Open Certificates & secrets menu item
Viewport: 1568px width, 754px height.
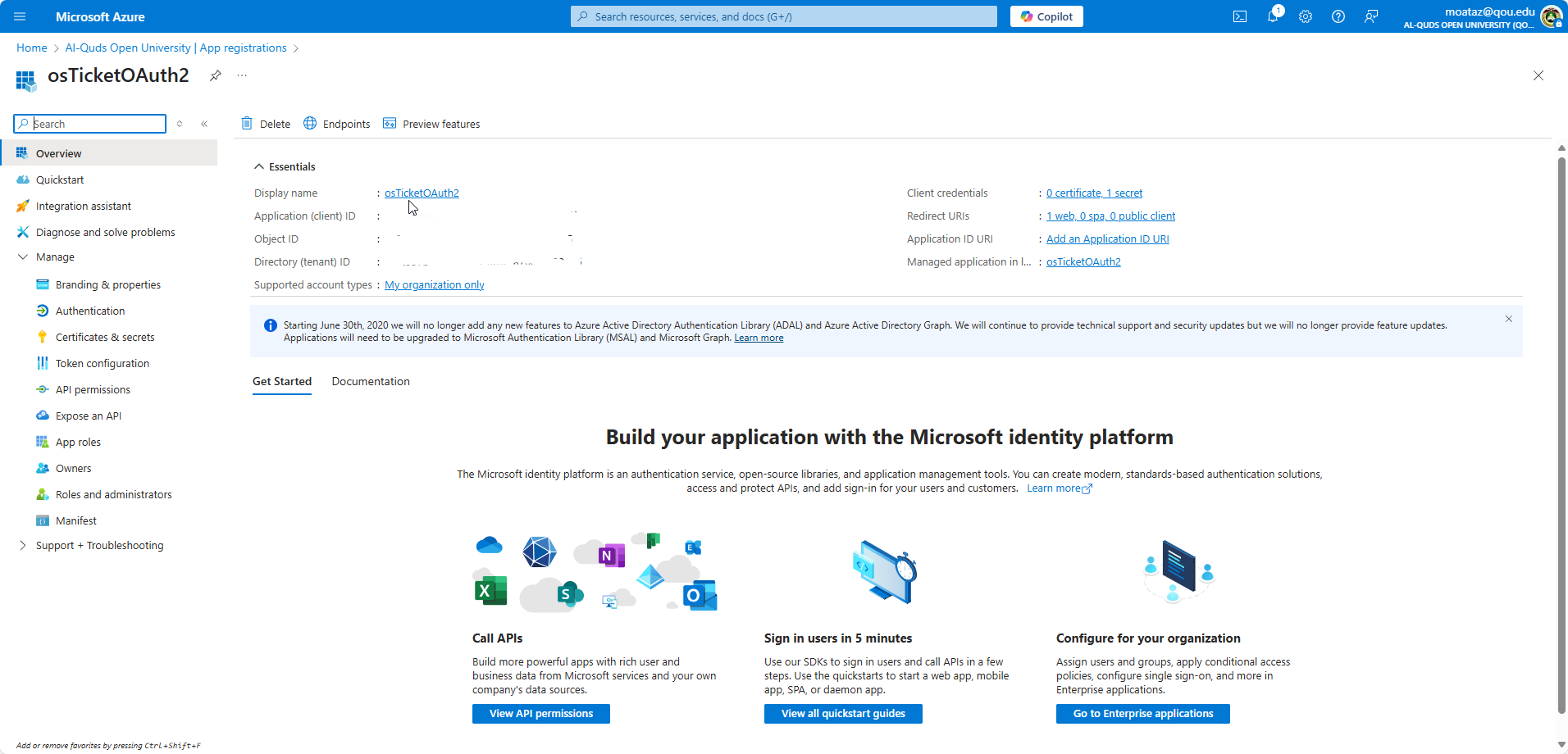point(105,337)
